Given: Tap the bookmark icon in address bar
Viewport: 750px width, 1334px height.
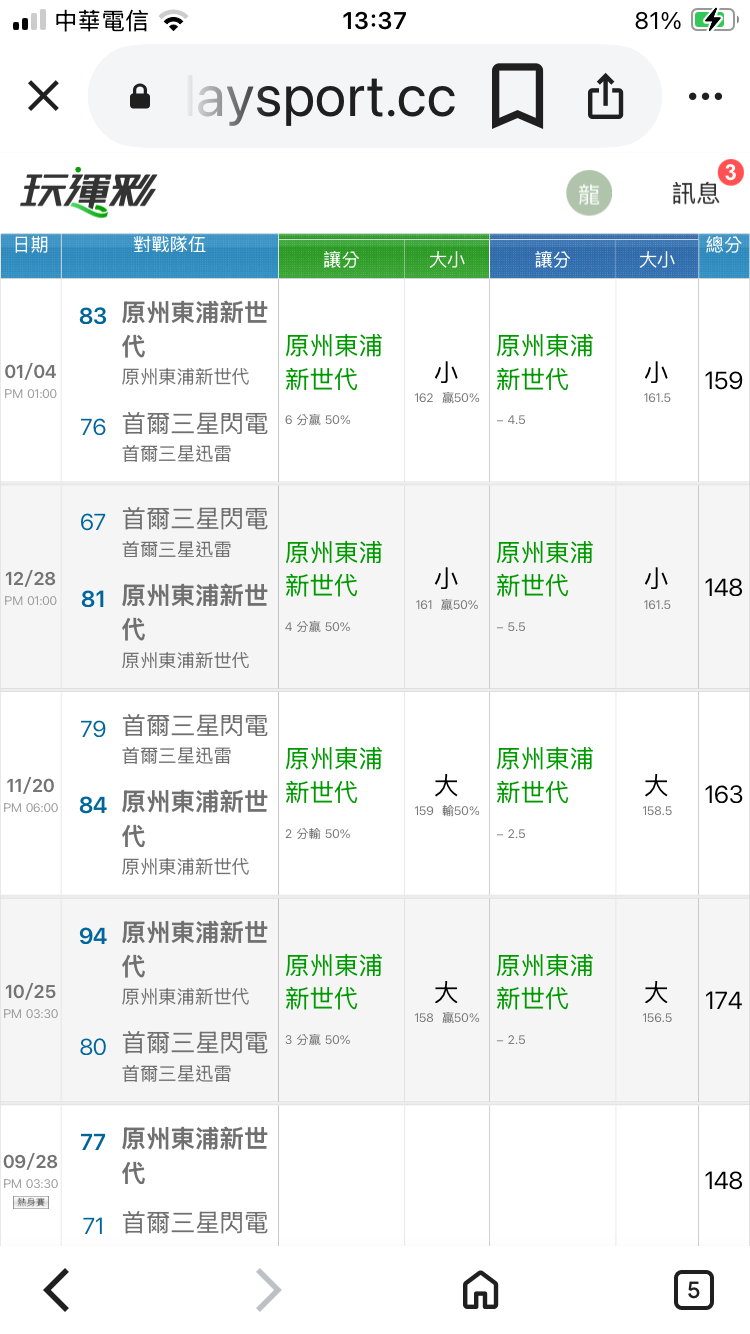Looking at the screenshot, I should [x=517, y=97].
